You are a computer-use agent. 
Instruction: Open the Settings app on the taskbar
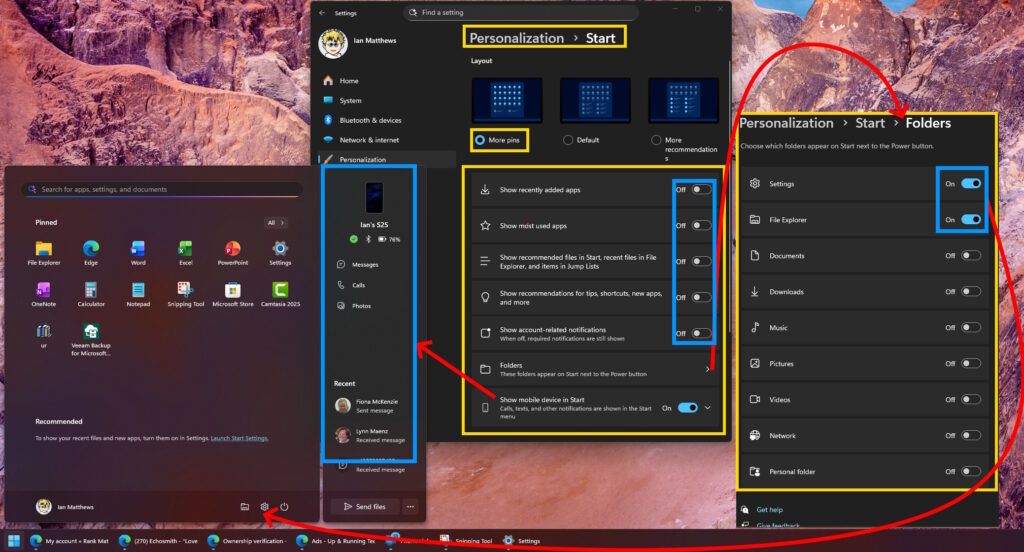(x=521, y=541)
